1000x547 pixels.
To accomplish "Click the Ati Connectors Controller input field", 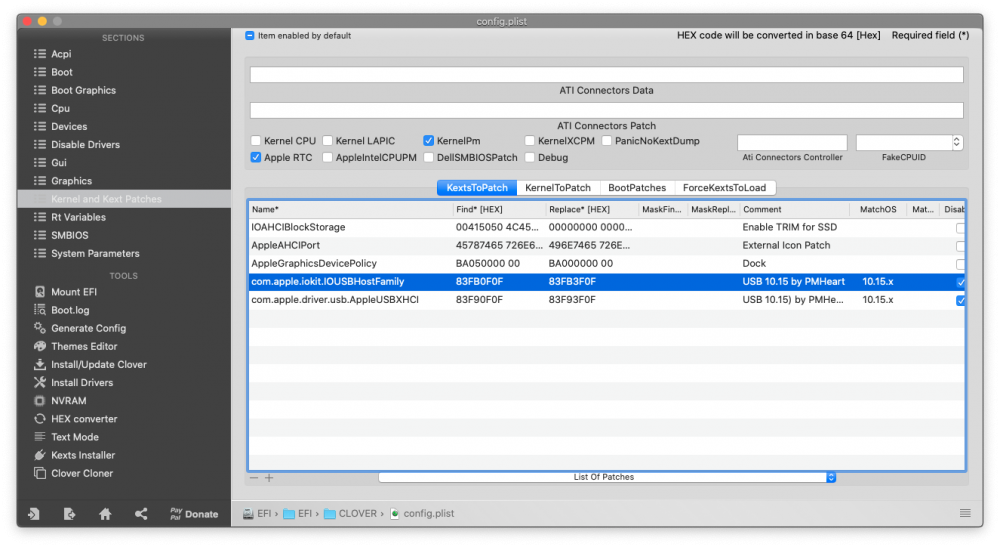I will (792, 143).
